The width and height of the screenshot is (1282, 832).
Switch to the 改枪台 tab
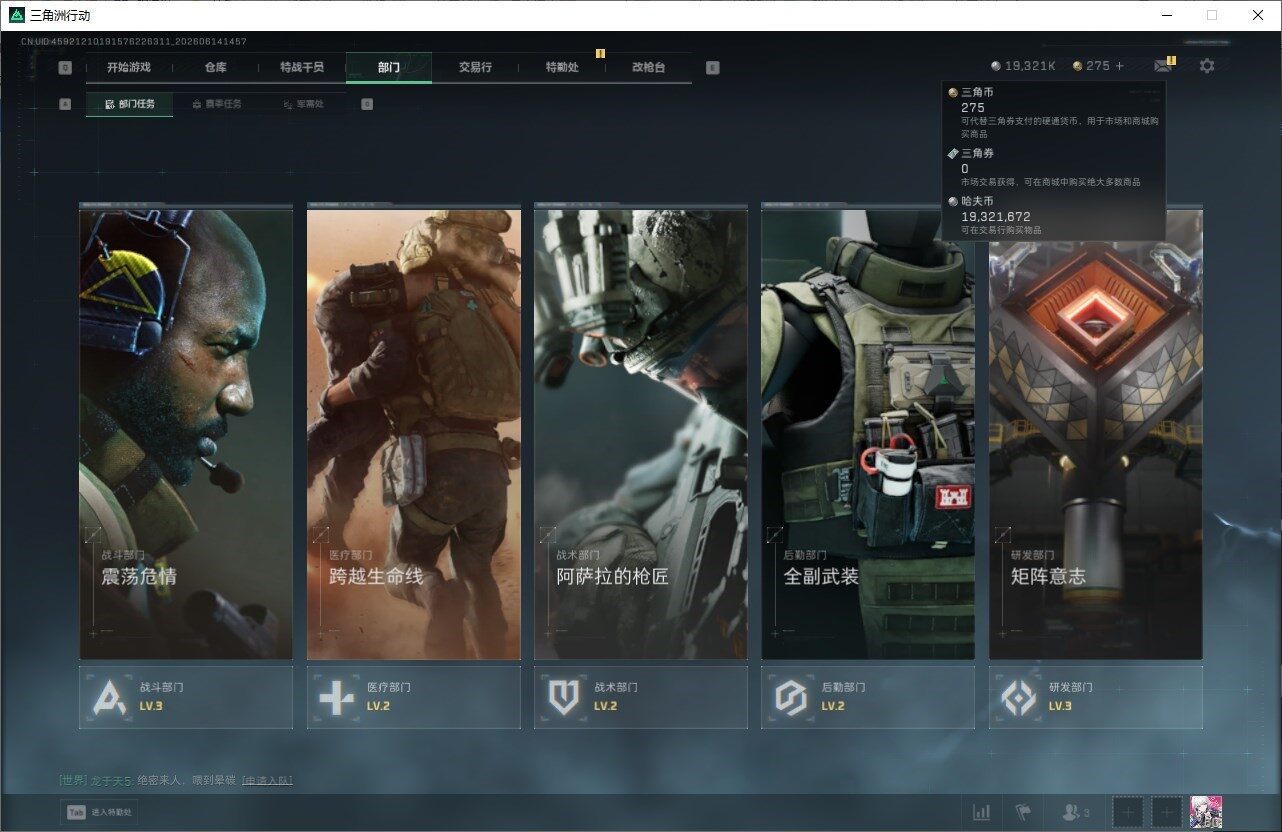click(x=648, y=67)
